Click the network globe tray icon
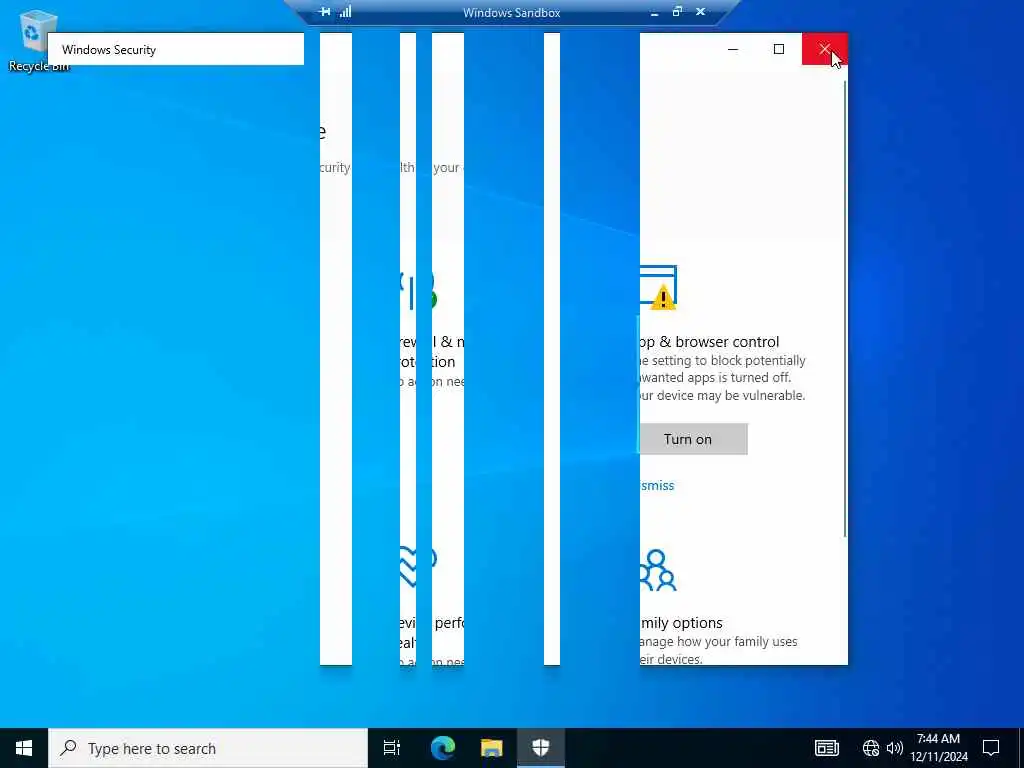Viewport: 1024px width, 768px height. pos(871,748)
